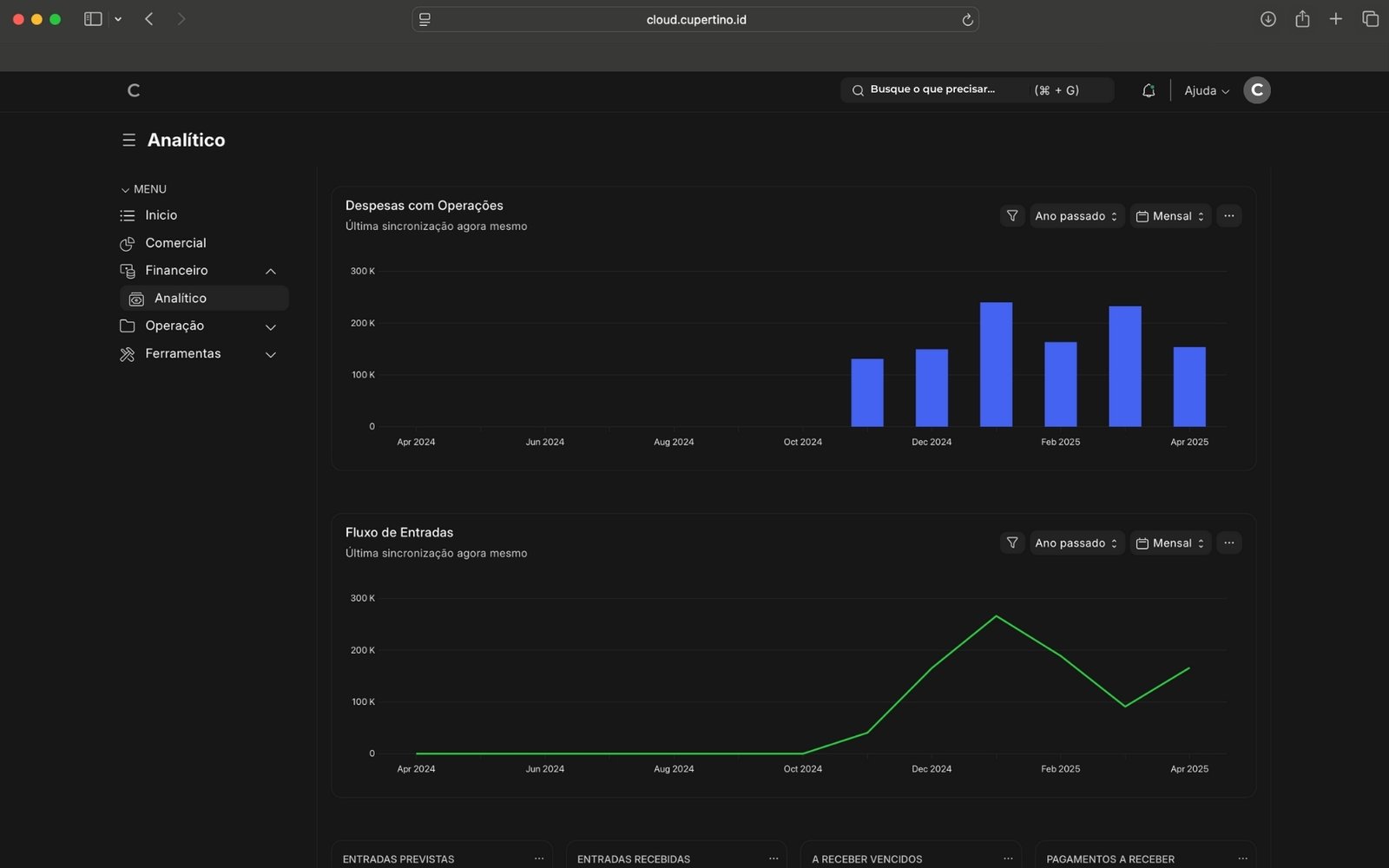
Task: Toggle the Safari sidebar button
Action: pos(93,19)
